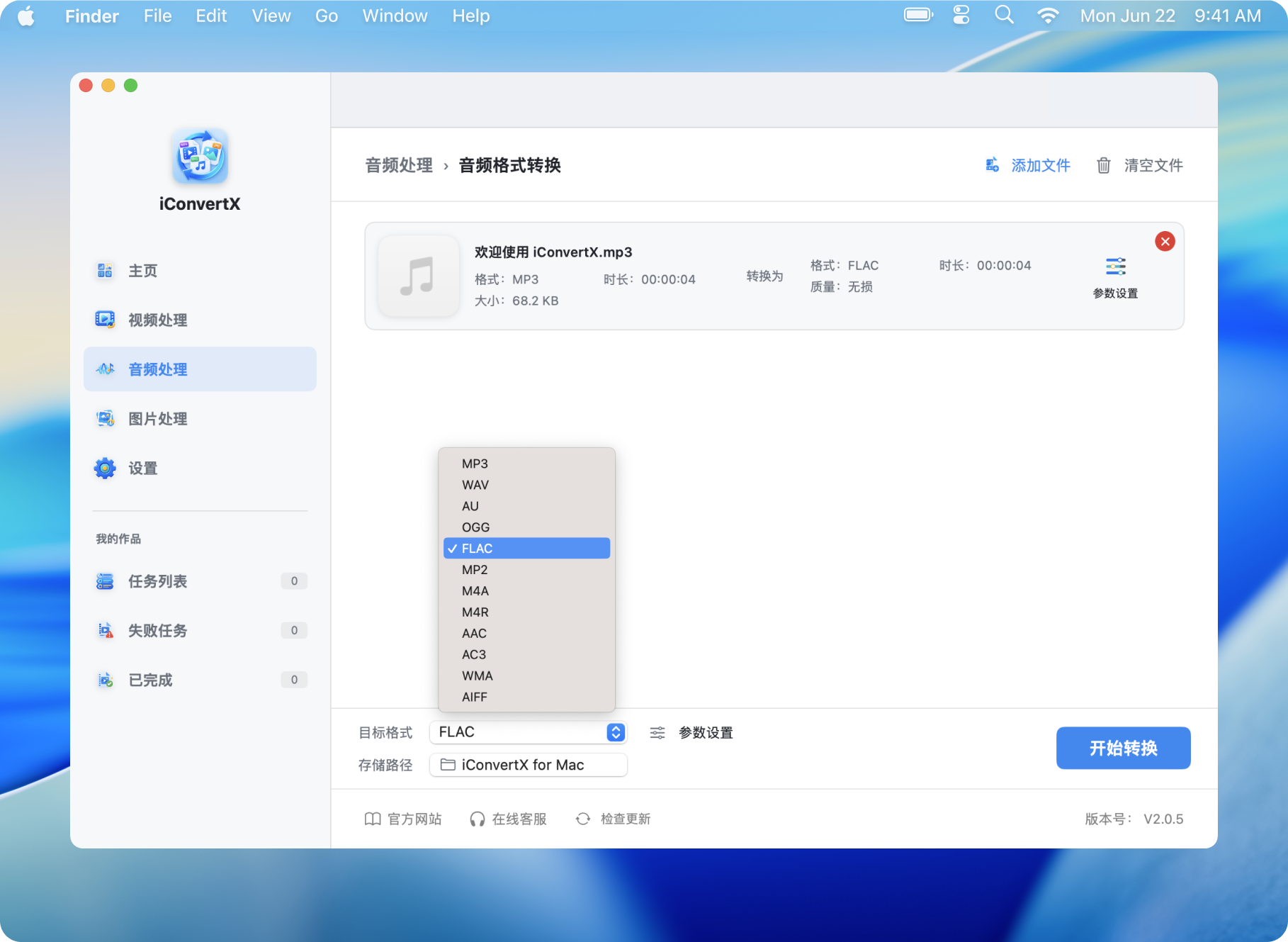Open the Window menu

(x=395, y=16)
